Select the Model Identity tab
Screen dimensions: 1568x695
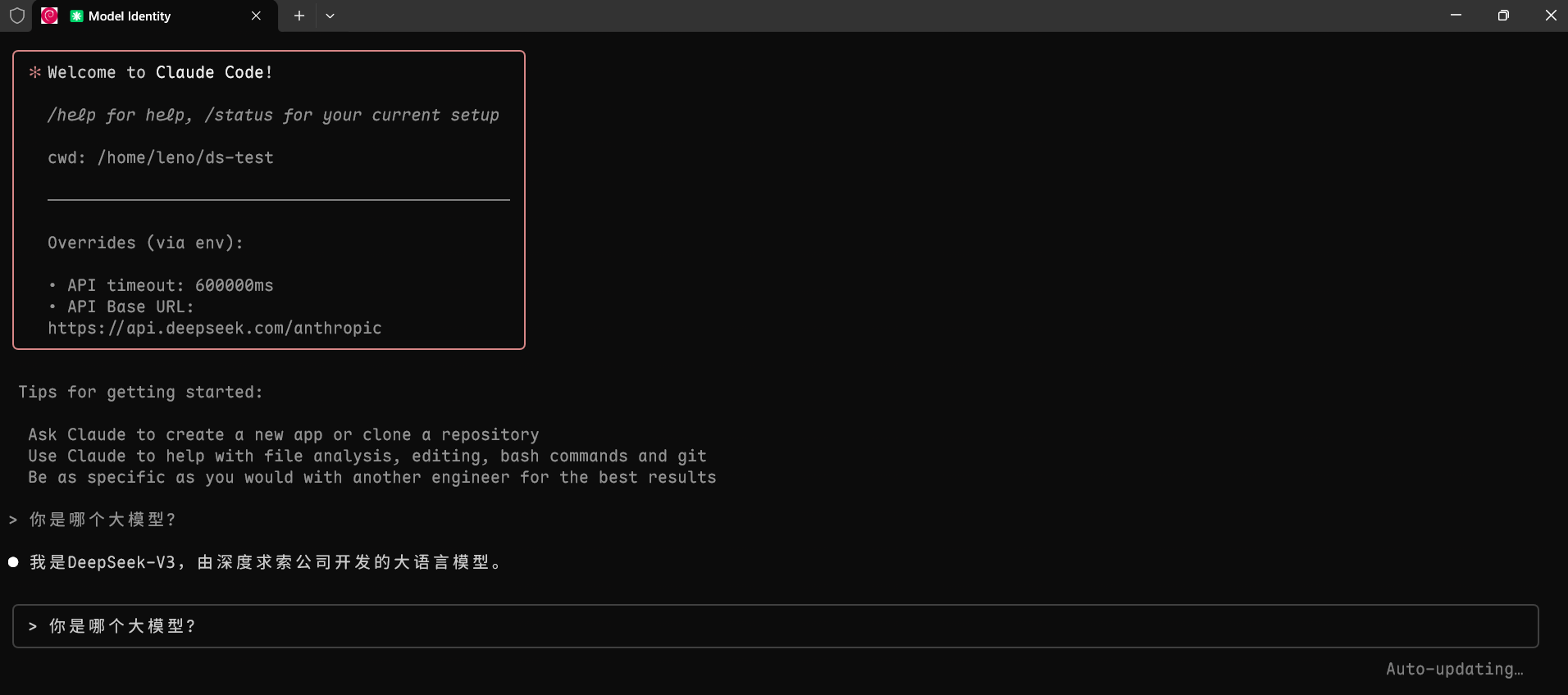(155, 16)
